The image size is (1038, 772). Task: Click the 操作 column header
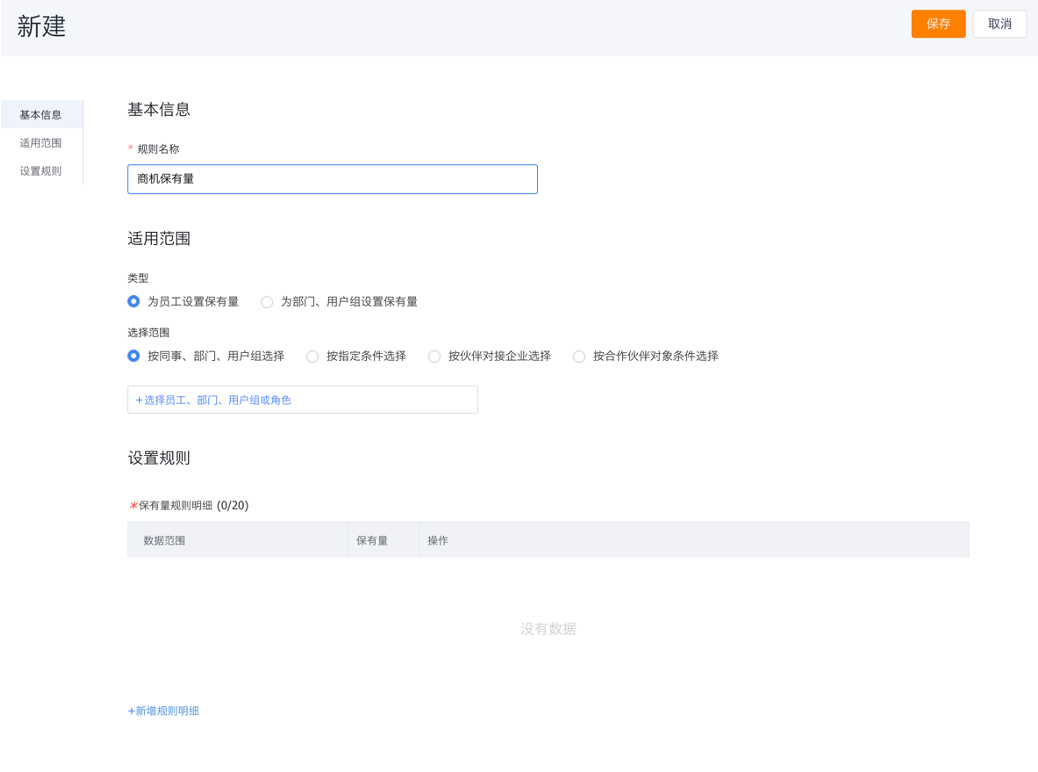(438, 540)
